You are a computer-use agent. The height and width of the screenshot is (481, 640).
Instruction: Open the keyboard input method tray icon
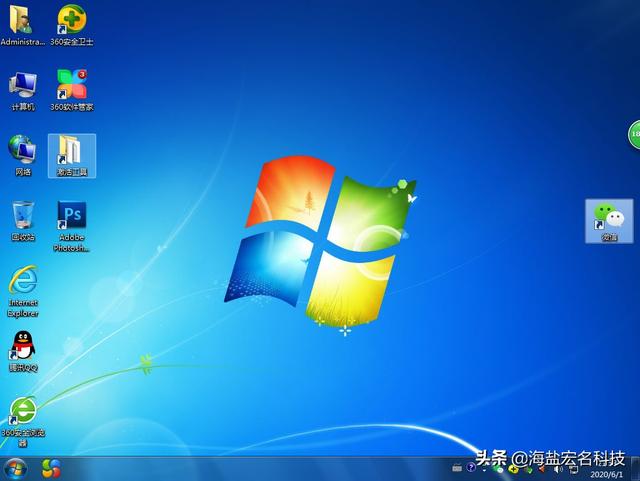(457, 468)
